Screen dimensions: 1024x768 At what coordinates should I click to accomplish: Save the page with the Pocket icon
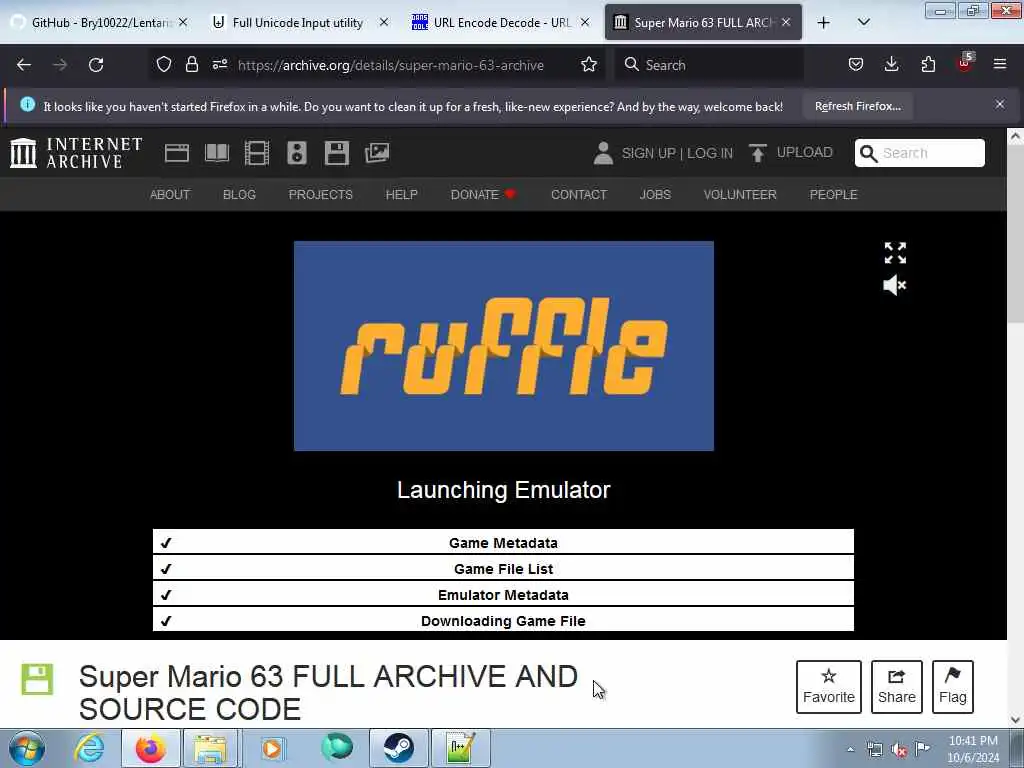(856, 65)
